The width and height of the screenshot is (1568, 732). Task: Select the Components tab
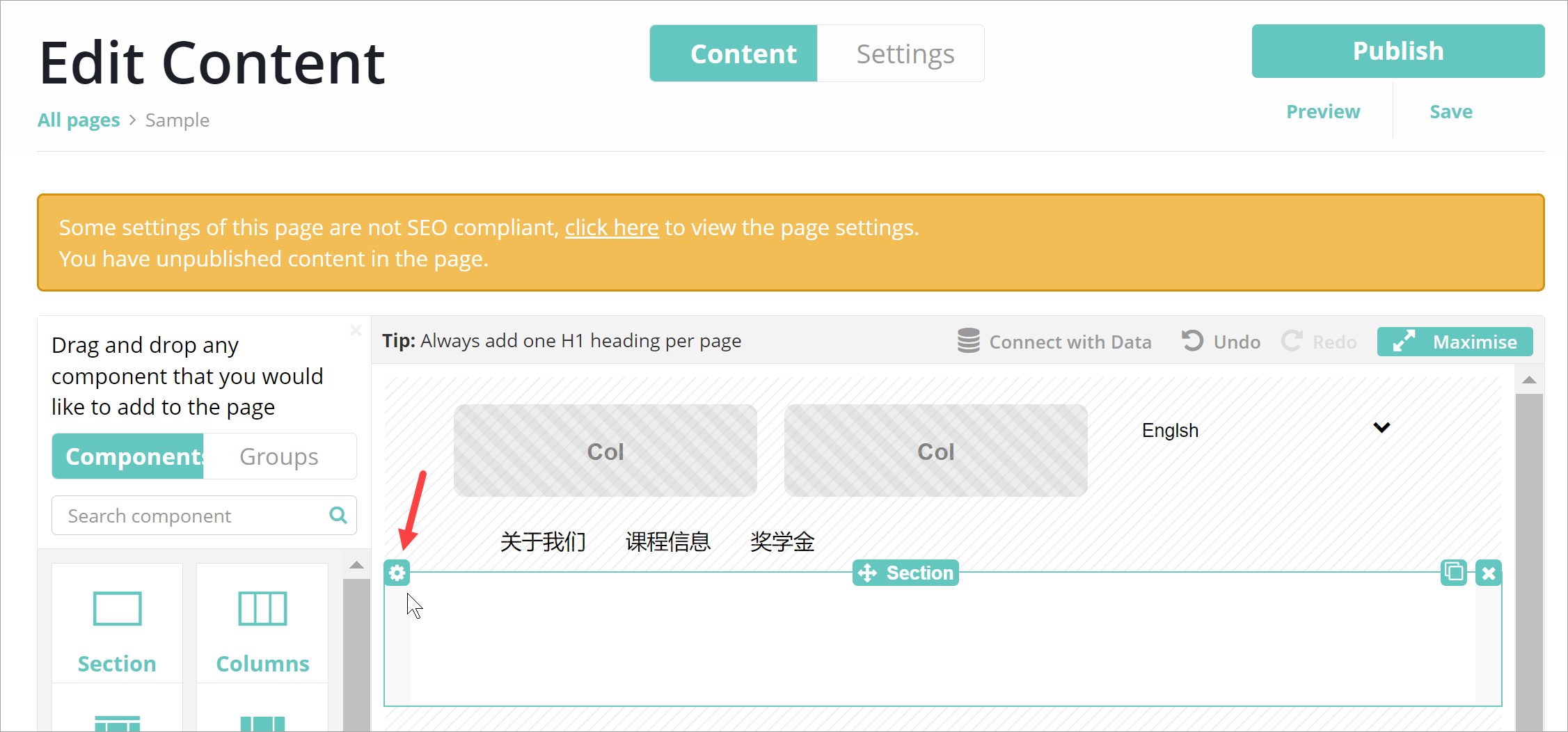click(x=129, y=456)
